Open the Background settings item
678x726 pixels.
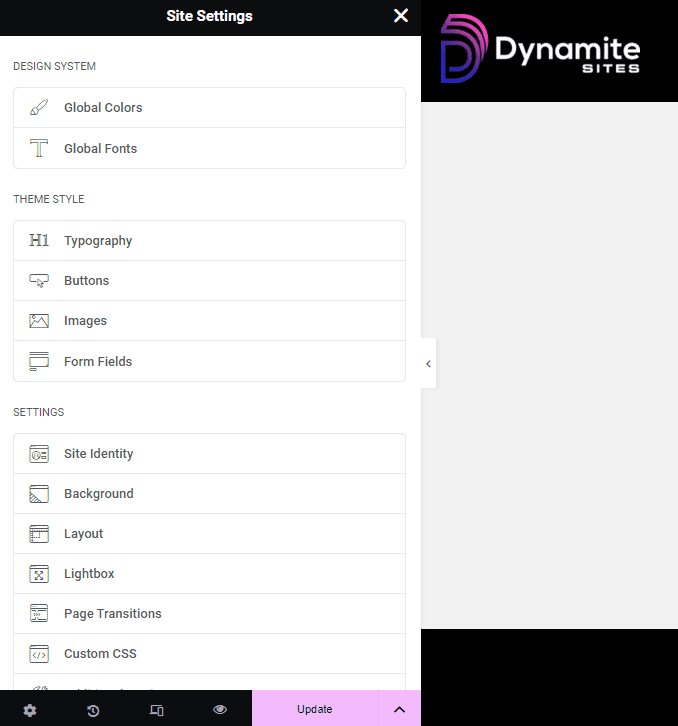coord(99,494)
